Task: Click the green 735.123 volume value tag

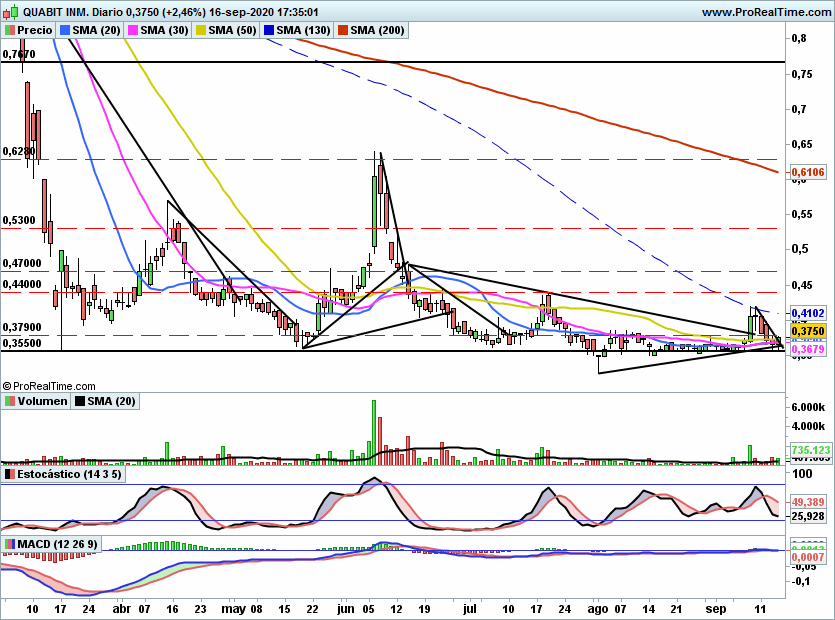Action: (x=811, y=450)
